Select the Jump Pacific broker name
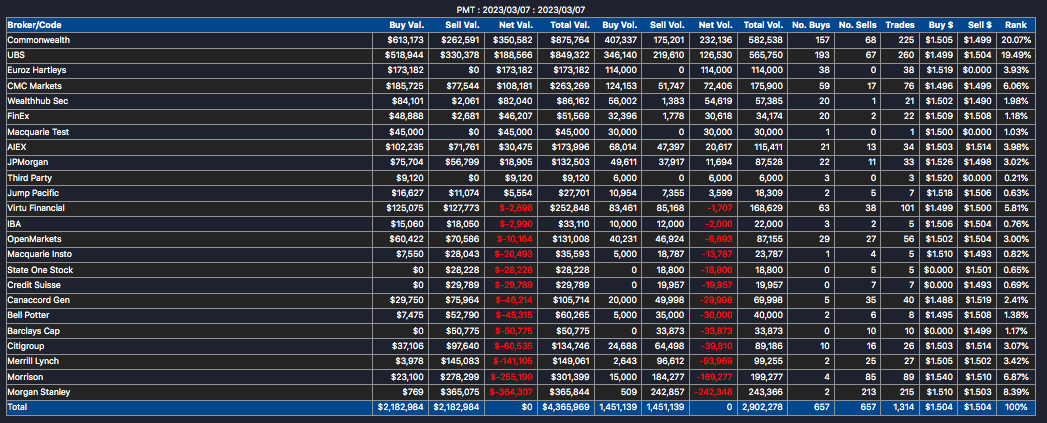1047x423 pixels. pyautogui.click(x=33, y=193)
